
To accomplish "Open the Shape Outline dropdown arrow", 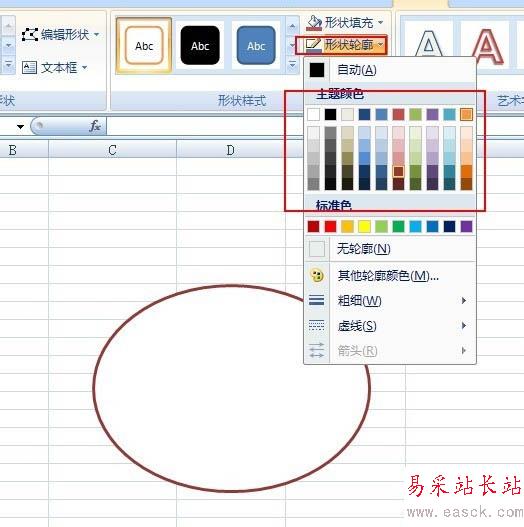I will 380,44.
